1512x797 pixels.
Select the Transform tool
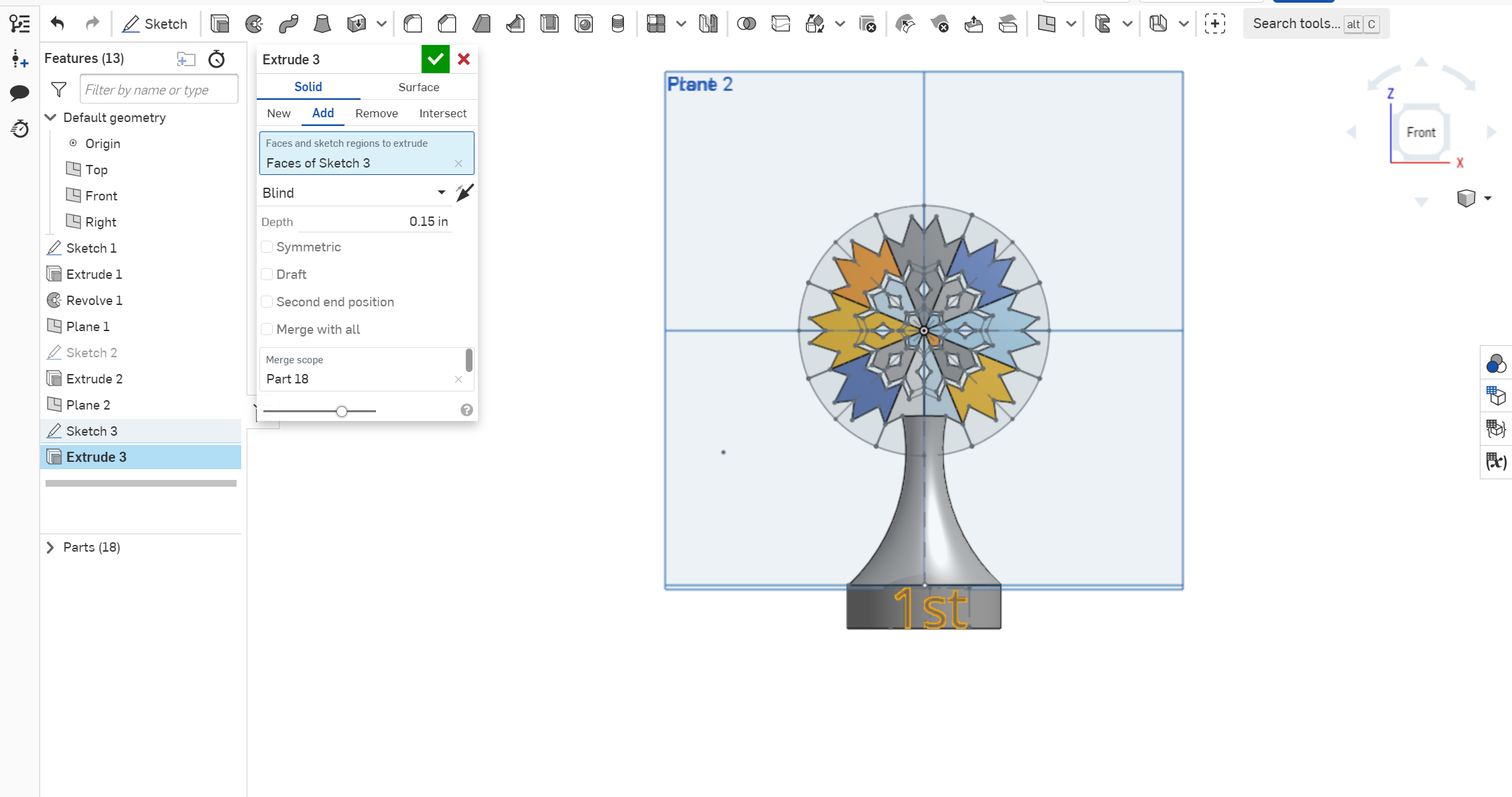[815, 23]
